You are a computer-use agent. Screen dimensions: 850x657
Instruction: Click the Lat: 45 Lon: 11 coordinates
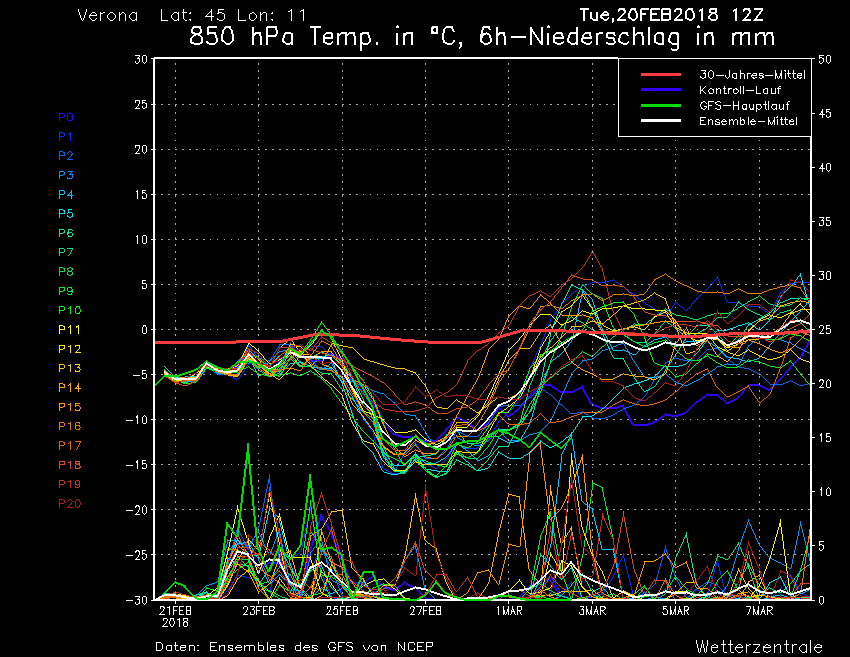click(x=233, y=15)
